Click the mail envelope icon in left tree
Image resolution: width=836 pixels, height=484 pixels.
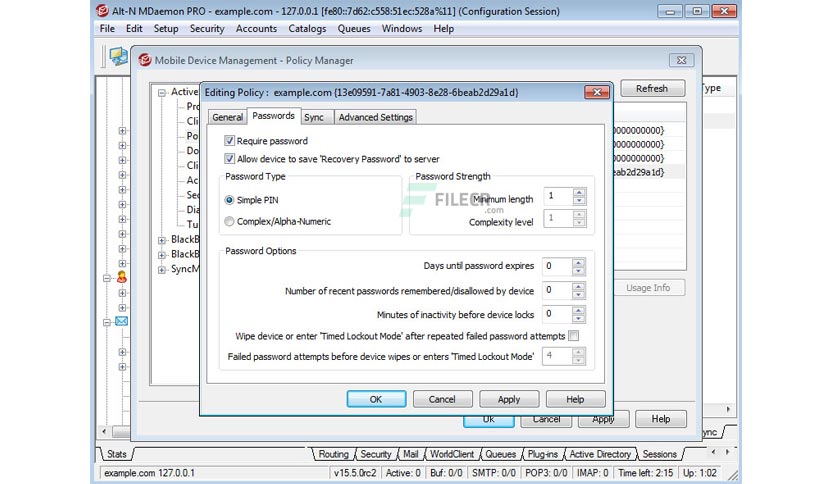tap(122, 321)
